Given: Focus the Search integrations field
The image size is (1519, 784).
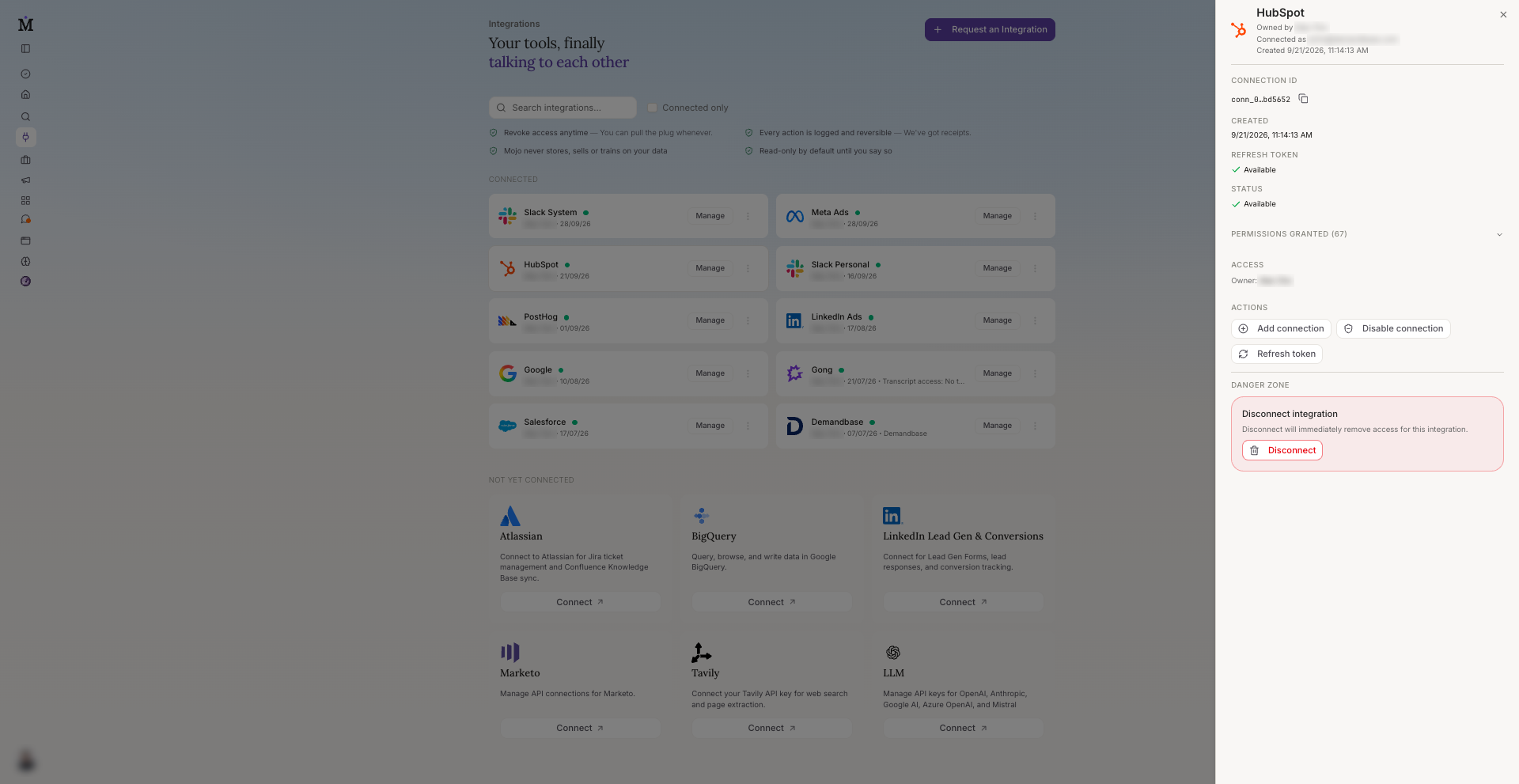Looking at the screenshot, I should pos(563,108).
